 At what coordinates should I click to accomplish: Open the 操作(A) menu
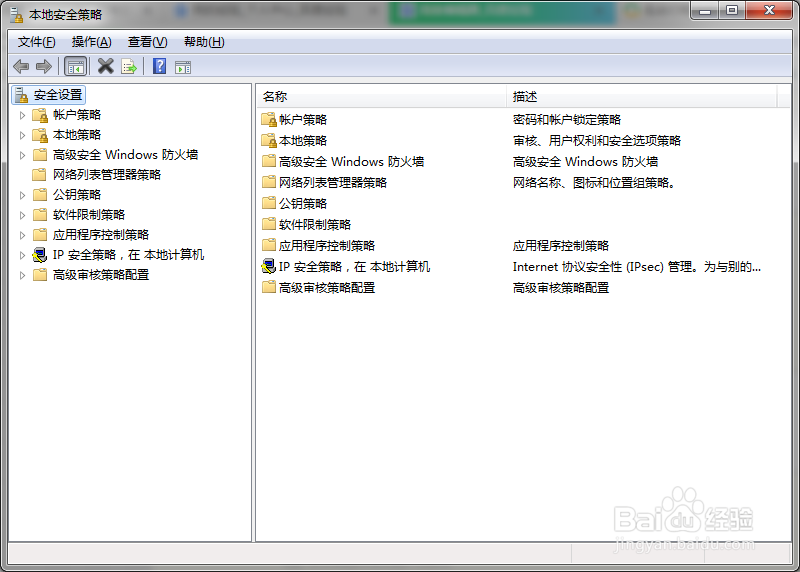91,42
